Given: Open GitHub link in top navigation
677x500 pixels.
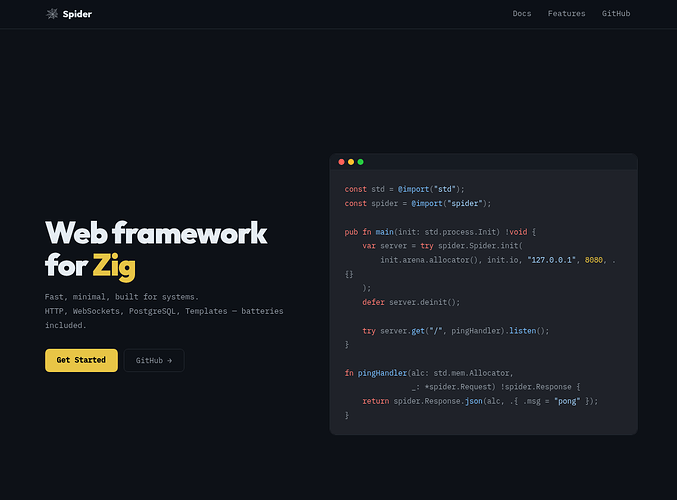Looking at the screenshot, I should [616, 14].
